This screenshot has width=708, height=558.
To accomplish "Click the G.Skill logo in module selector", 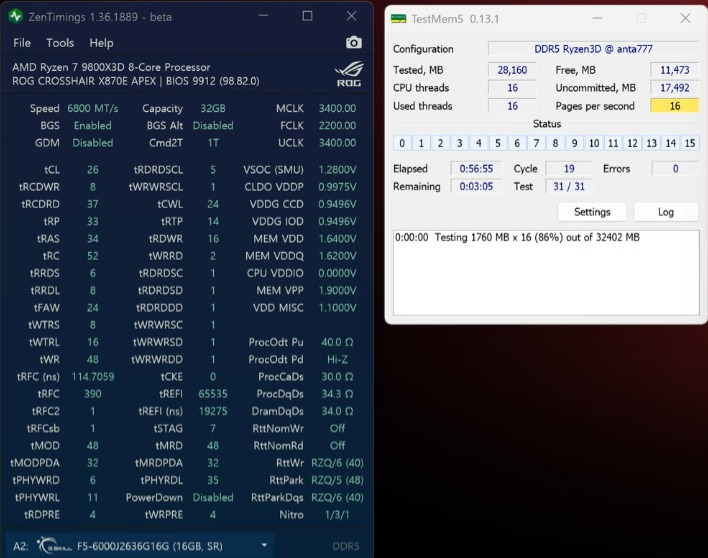I will tap(54, 545).
